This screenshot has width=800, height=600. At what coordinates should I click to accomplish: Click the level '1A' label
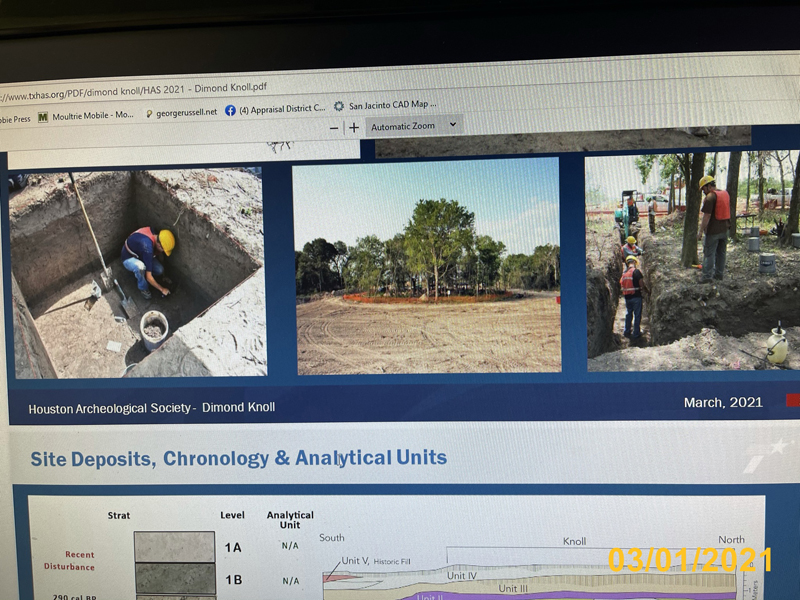(x=233, y=547)
